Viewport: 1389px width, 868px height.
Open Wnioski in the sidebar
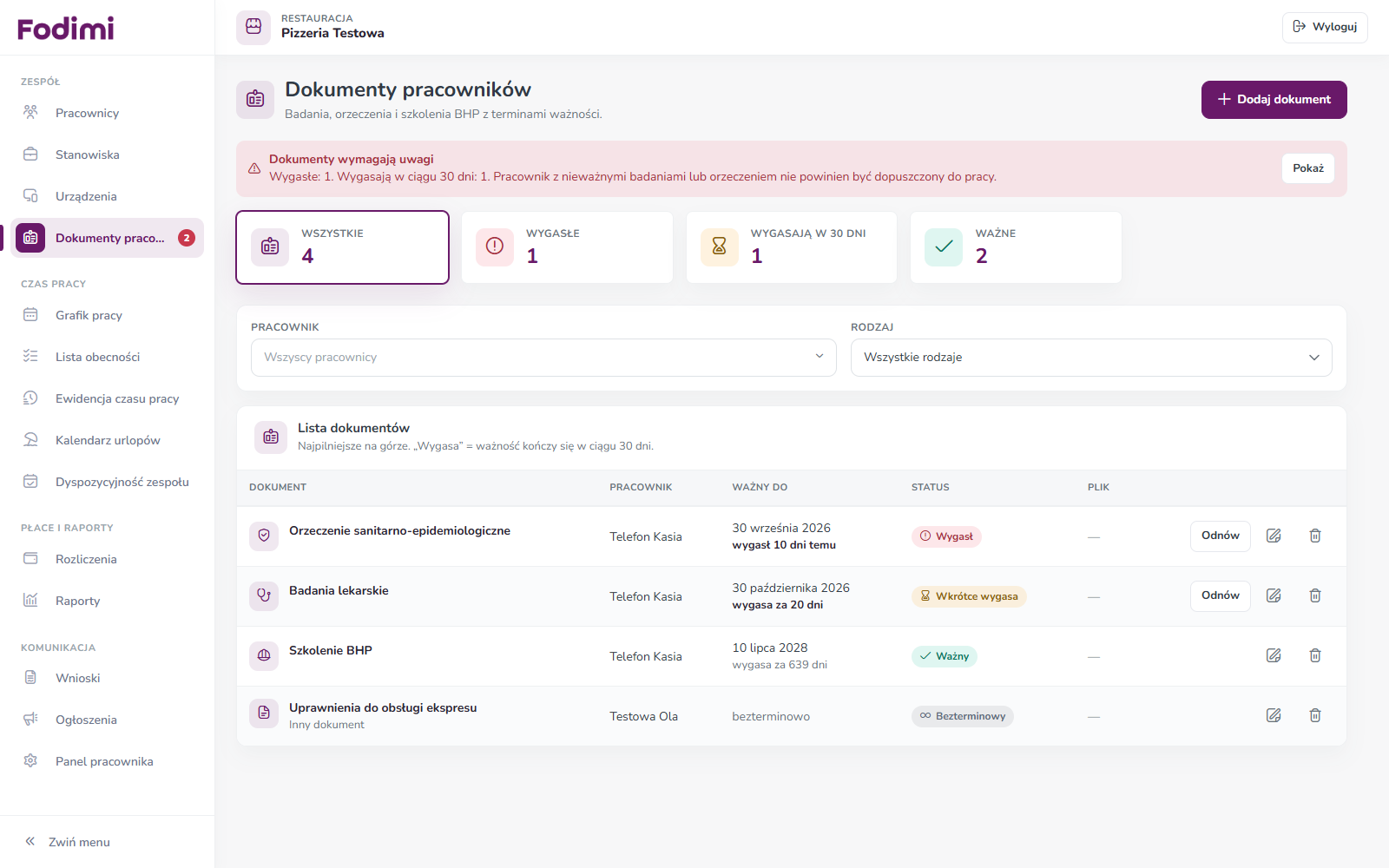click(x=108, y=678)
